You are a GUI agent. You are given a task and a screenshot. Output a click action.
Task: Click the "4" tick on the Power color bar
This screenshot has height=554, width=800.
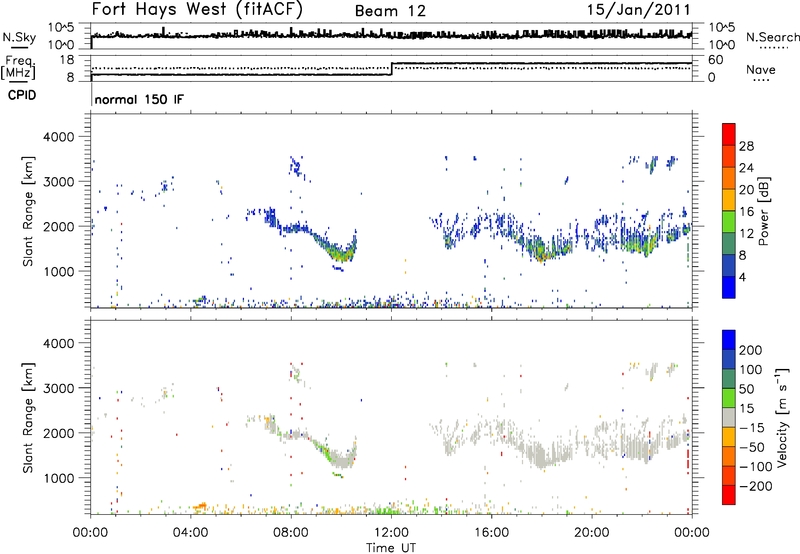click(x=743, y=277)
